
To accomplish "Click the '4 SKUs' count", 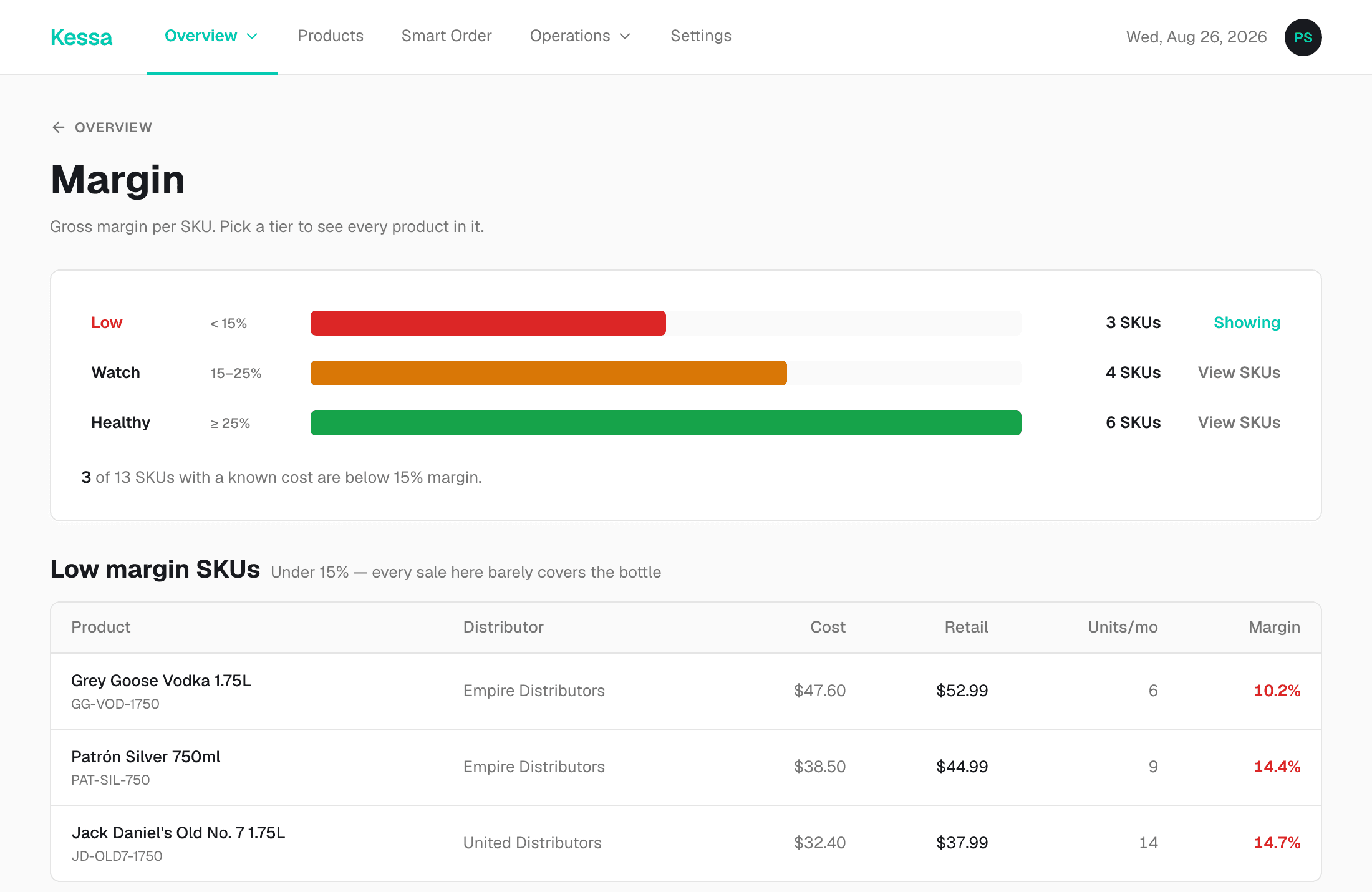I will click(x=1133, y=372).
